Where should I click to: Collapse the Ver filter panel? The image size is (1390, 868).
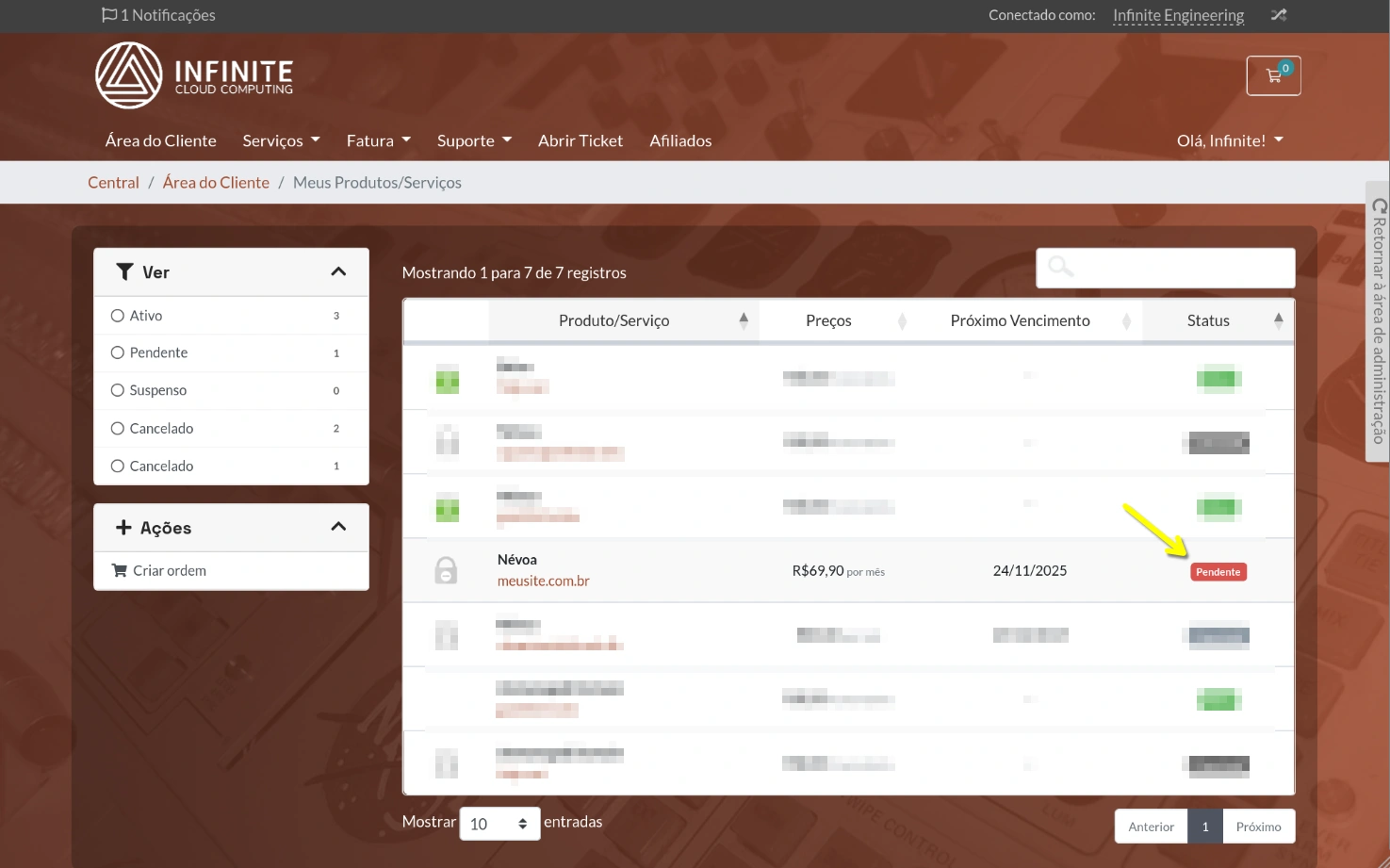[338, 272]
